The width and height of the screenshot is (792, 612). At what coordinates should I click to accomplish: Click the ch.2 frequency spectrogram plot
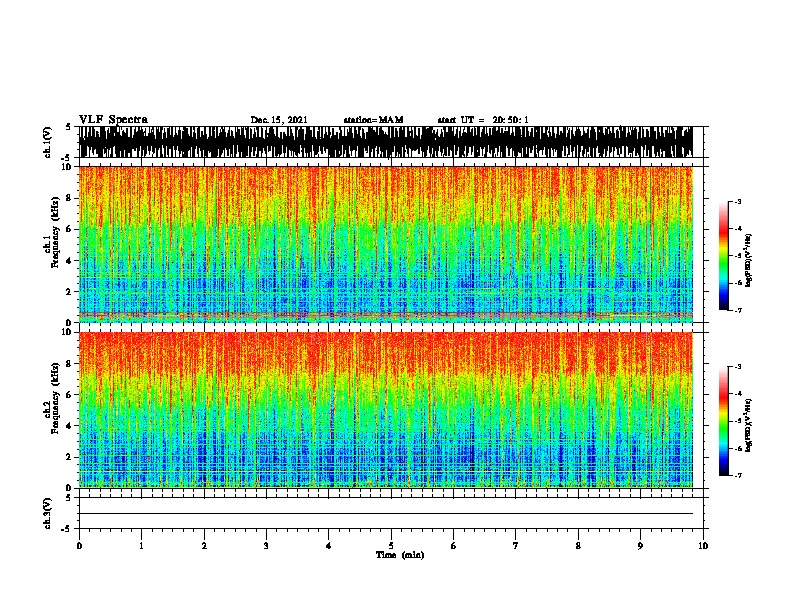pos(386,410)
